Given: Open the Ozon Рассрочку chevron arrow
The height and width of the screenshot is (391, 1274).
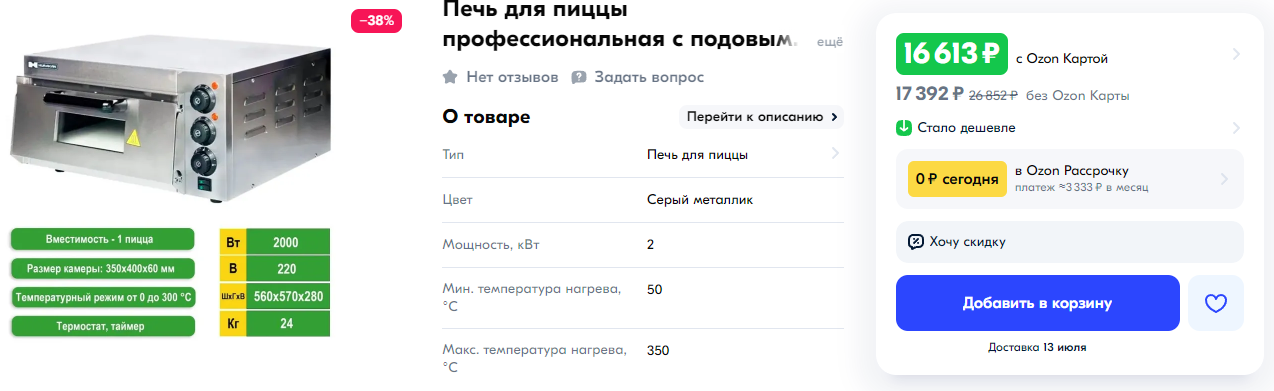Looking at the screenshot, I should [x=1225, y=179].
